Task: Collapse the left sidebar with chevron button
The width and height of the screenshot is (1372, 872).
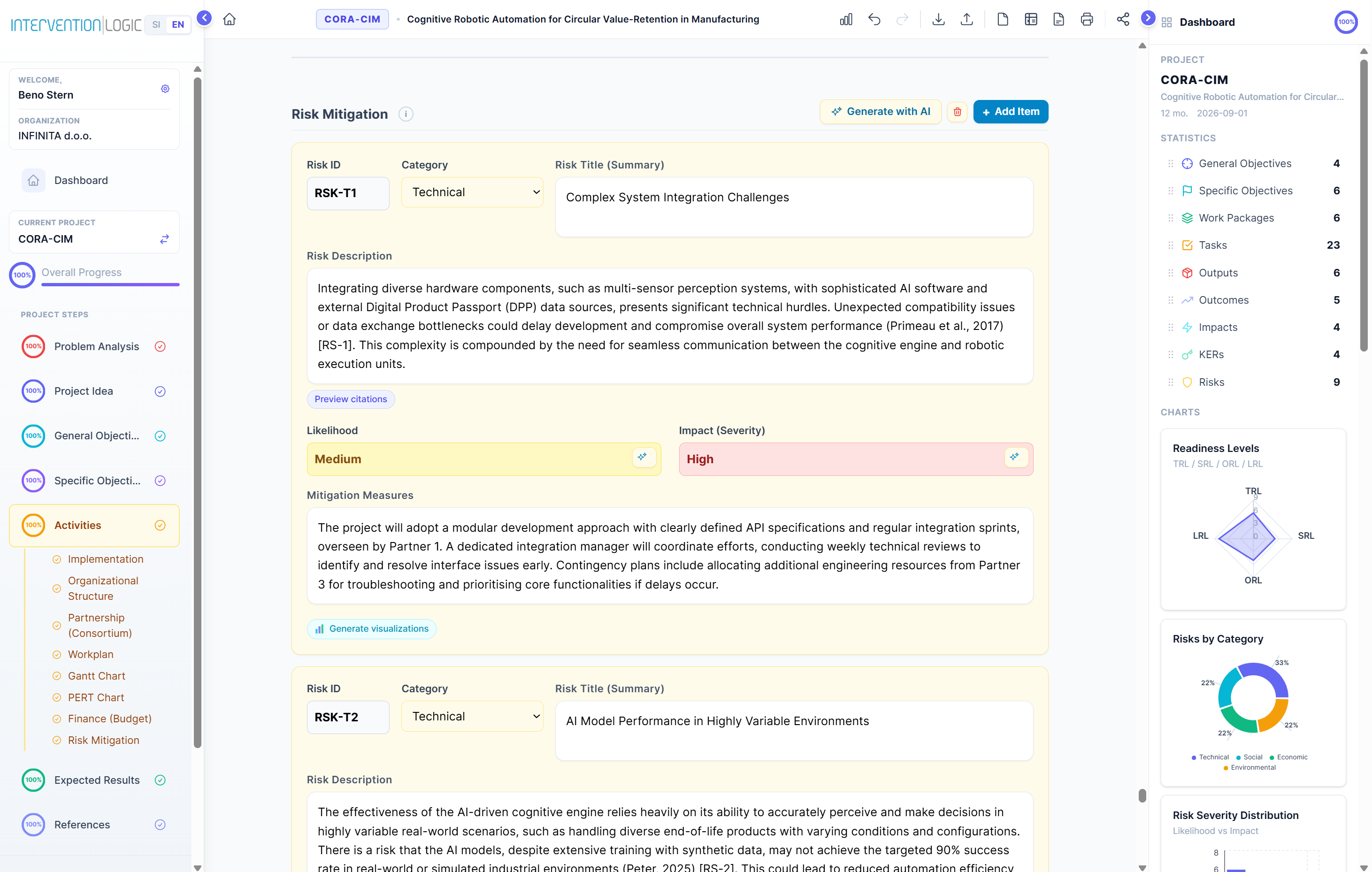Action: [x=204, y=18]
